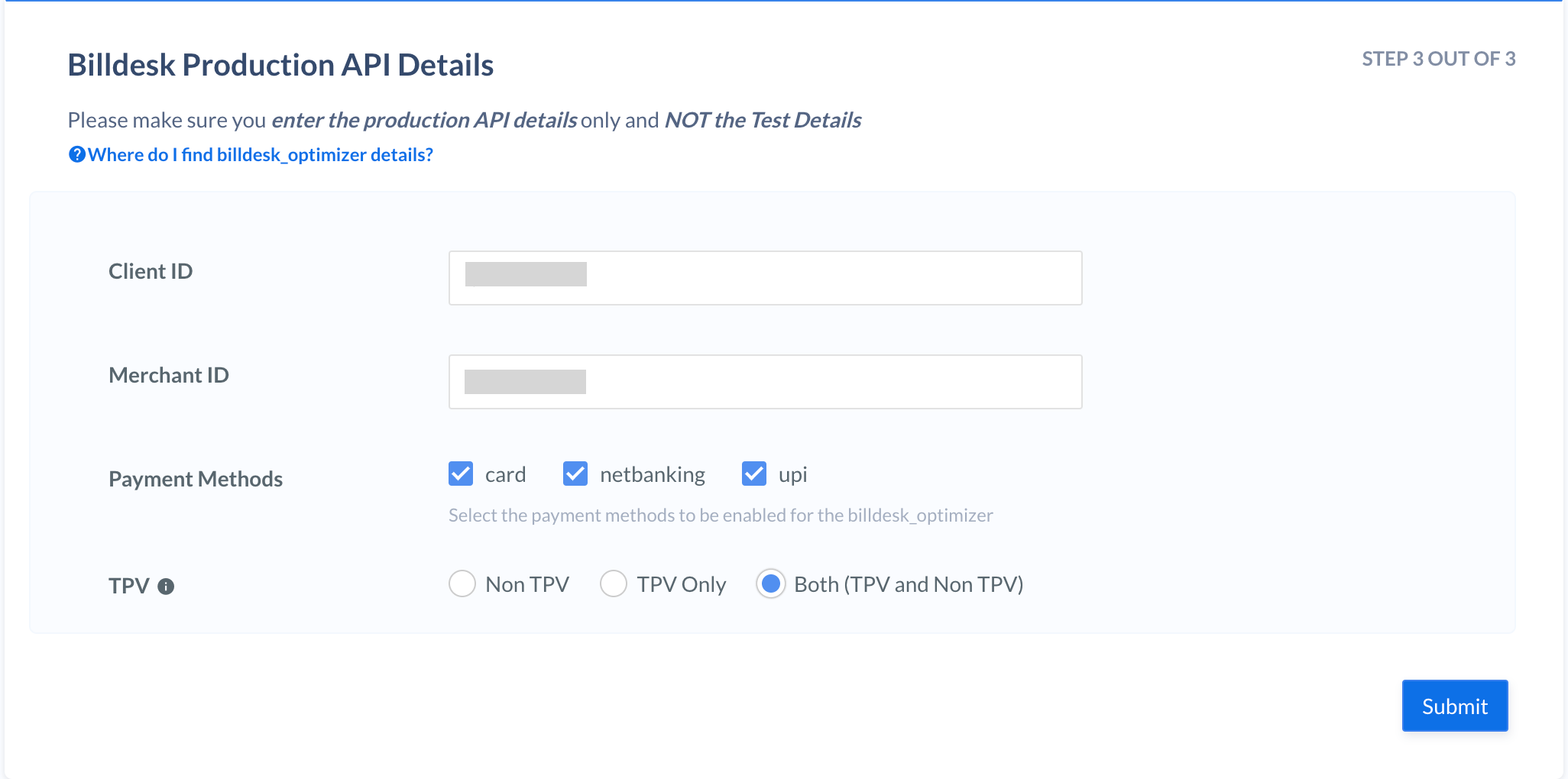Click the netbanking label text
The width and height of the screenshot is (1568, 779).
pos(653,474)
